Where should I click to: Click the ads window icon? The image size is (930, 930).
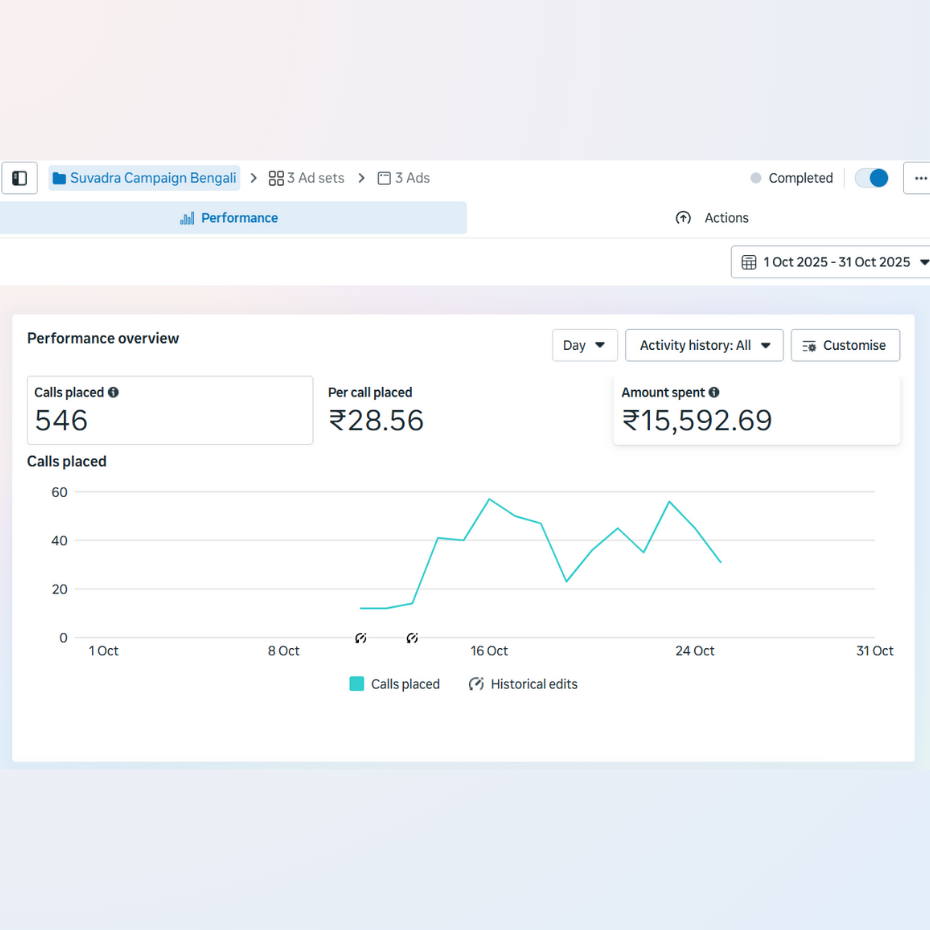click(384, 179)
